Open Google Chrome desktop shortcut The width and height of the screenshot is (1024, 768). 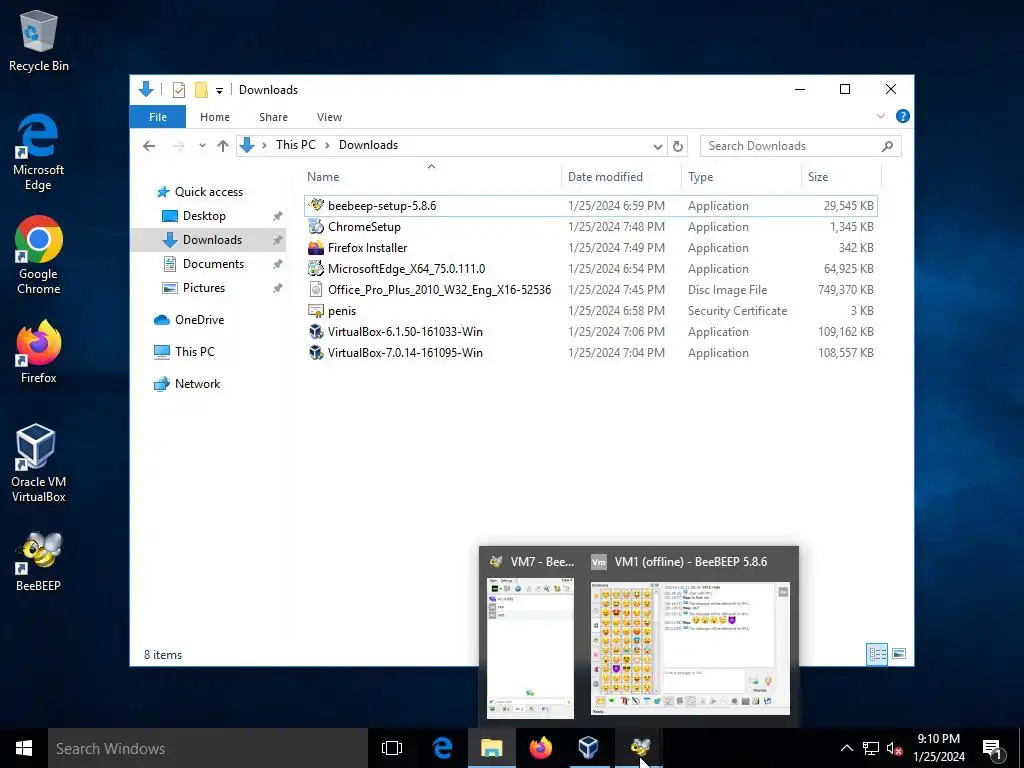tap(39, 255)
